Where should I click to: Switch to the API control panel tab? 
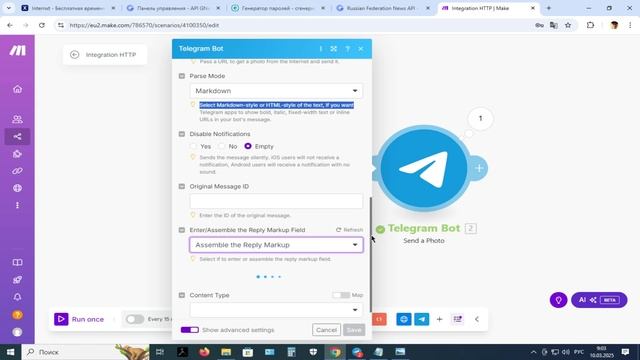[x=173, y=8]
